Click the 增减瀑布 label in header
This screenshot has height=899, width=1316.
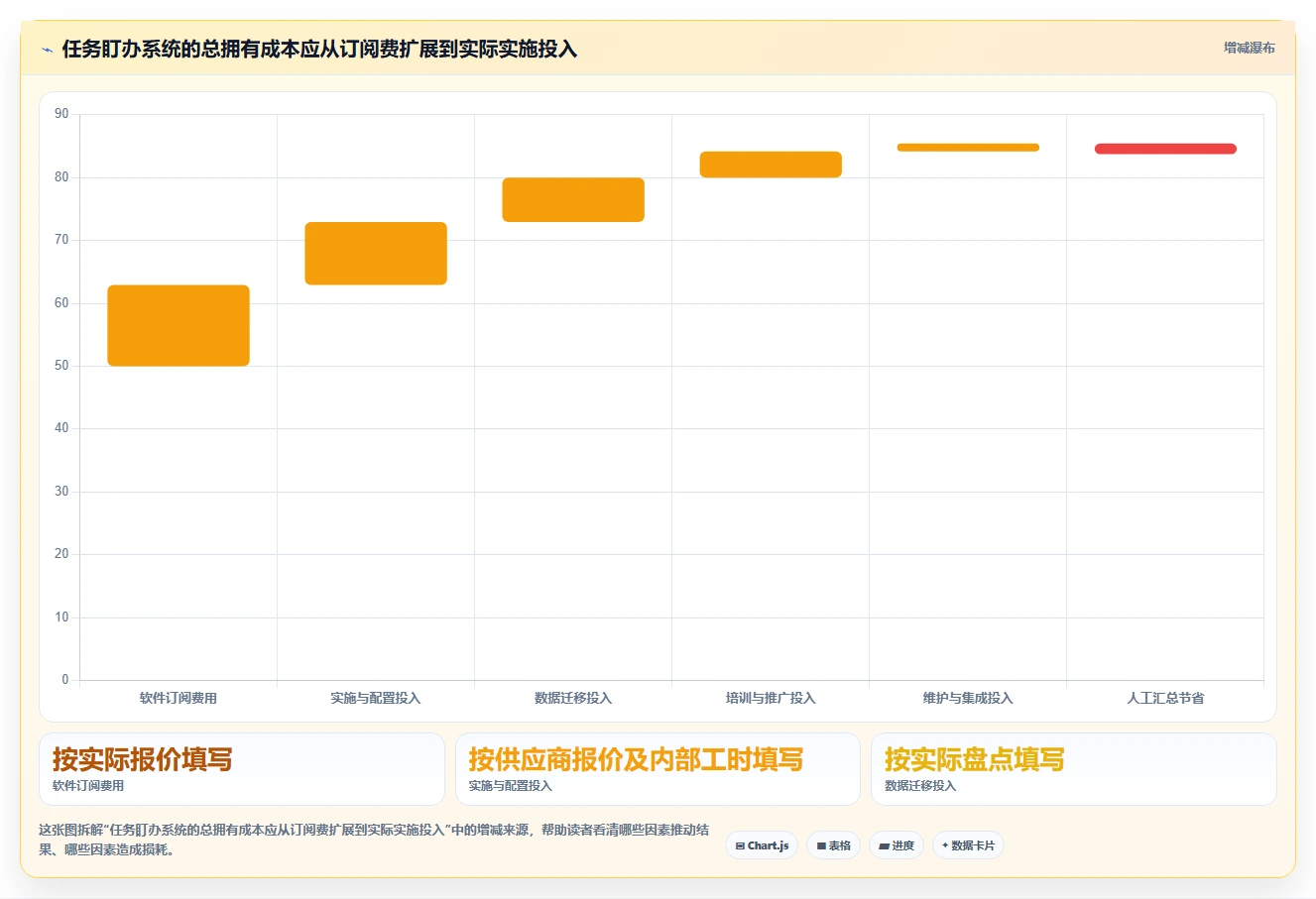click(x=1249, y=48)
